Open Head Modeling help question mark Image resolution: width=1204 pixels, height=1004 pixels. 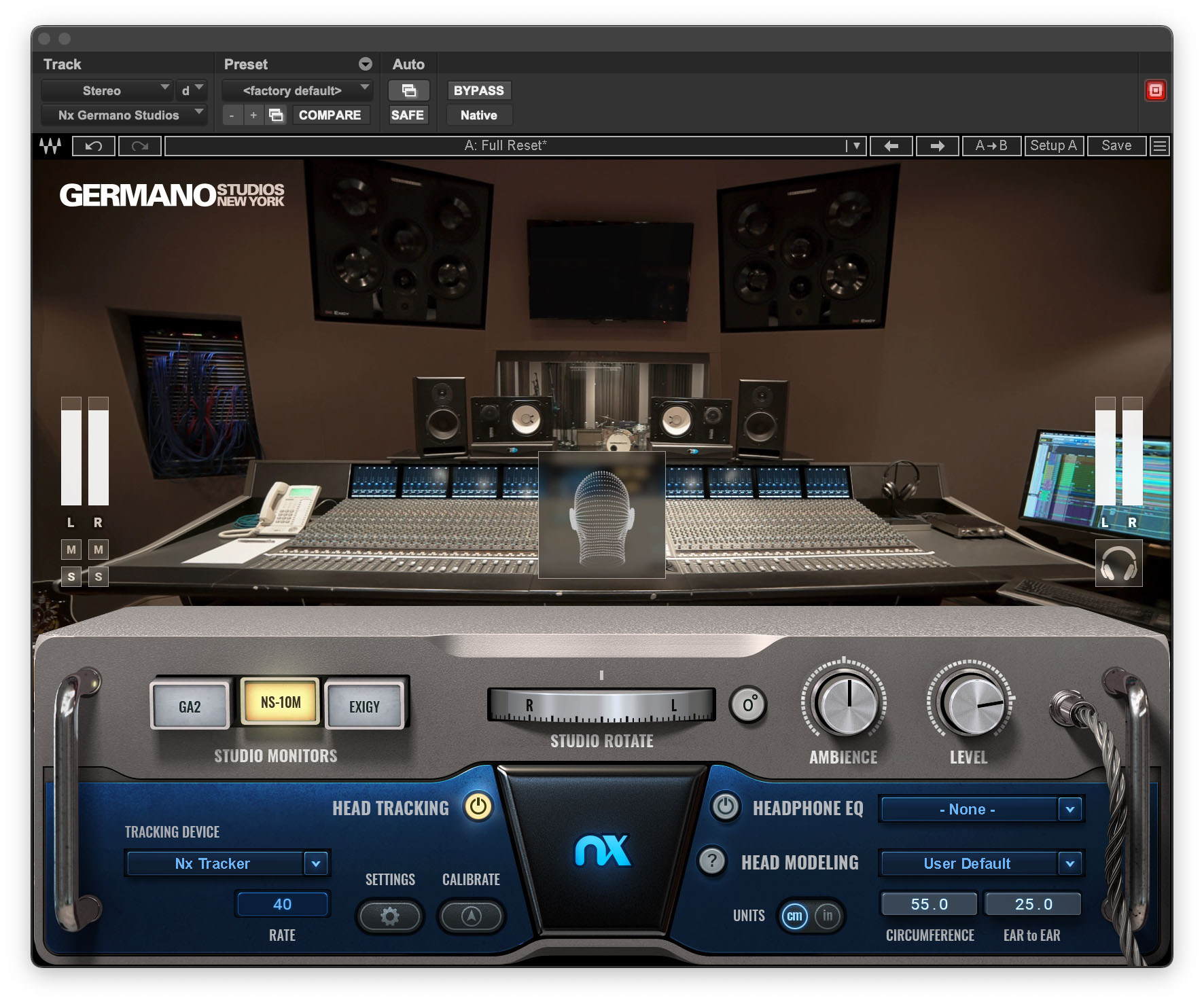(711, 861)
